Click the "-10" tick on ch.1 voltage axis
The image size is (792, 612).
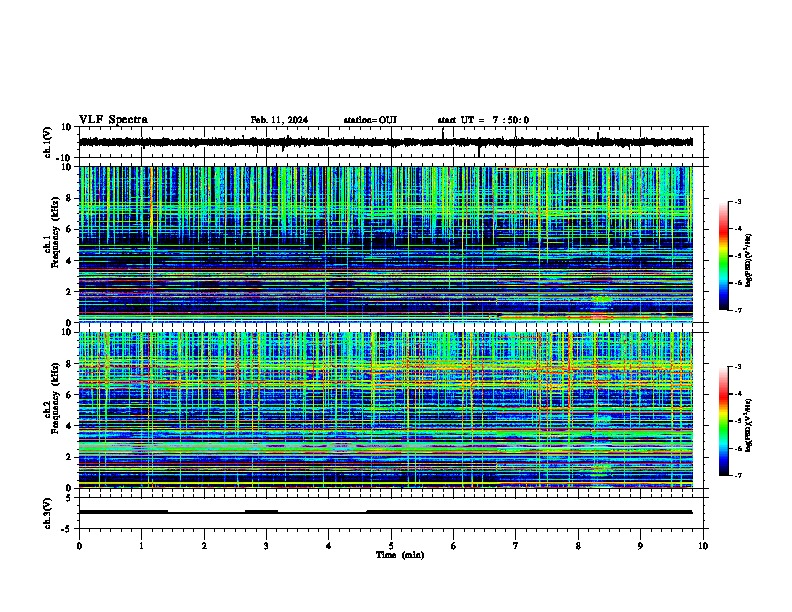coord(65,158)
